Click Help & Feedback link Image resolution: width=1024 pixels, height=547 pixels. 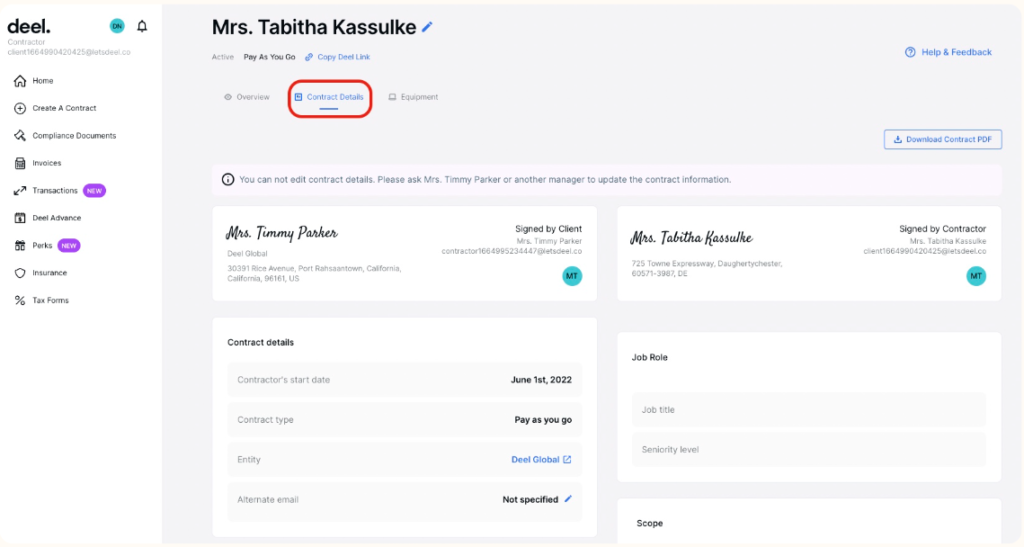click(x=956, y=52)
